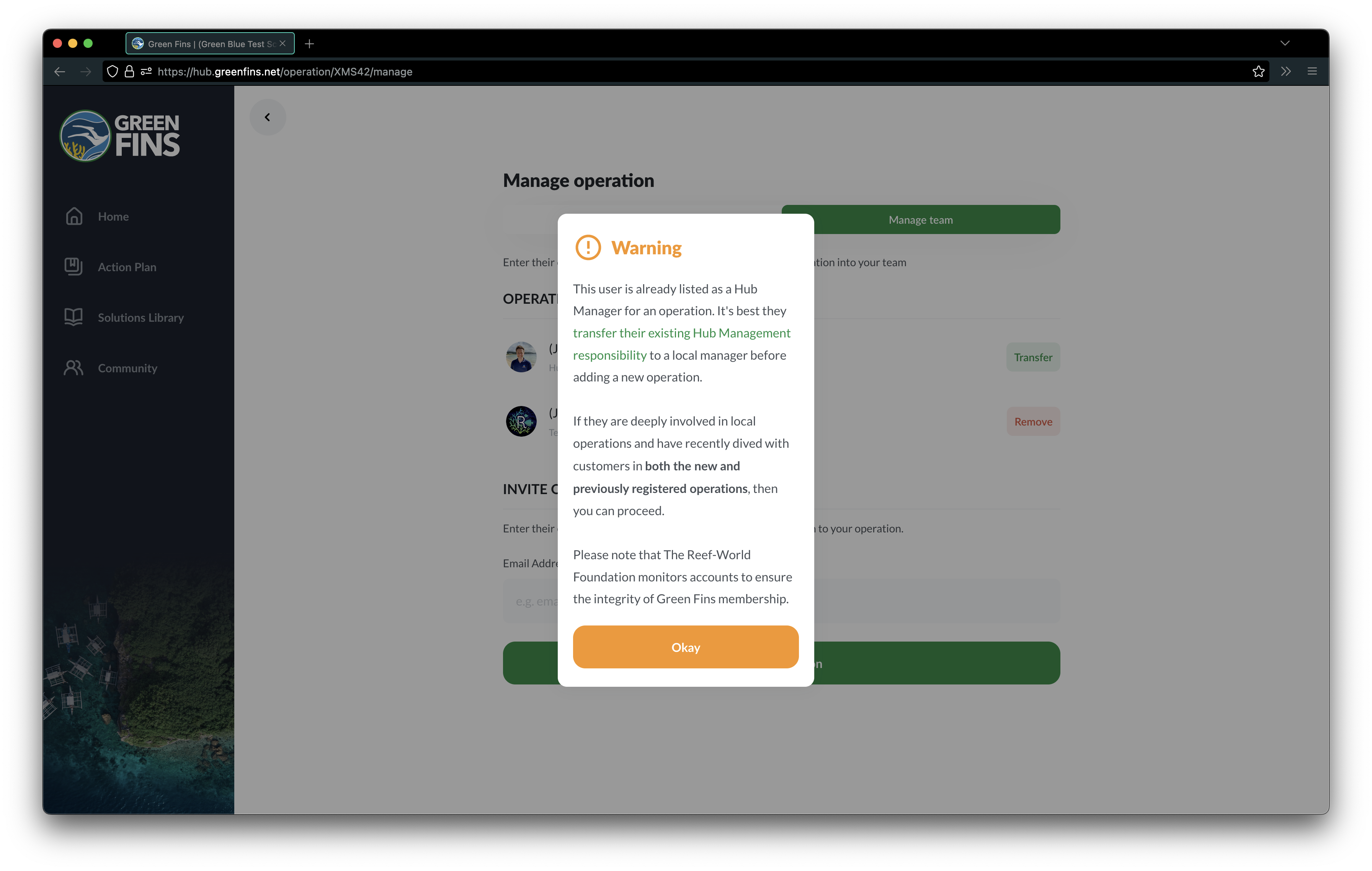Open Action Plan in the sidebar
This screenshot has width=1372, height=871.
point(127,267)
